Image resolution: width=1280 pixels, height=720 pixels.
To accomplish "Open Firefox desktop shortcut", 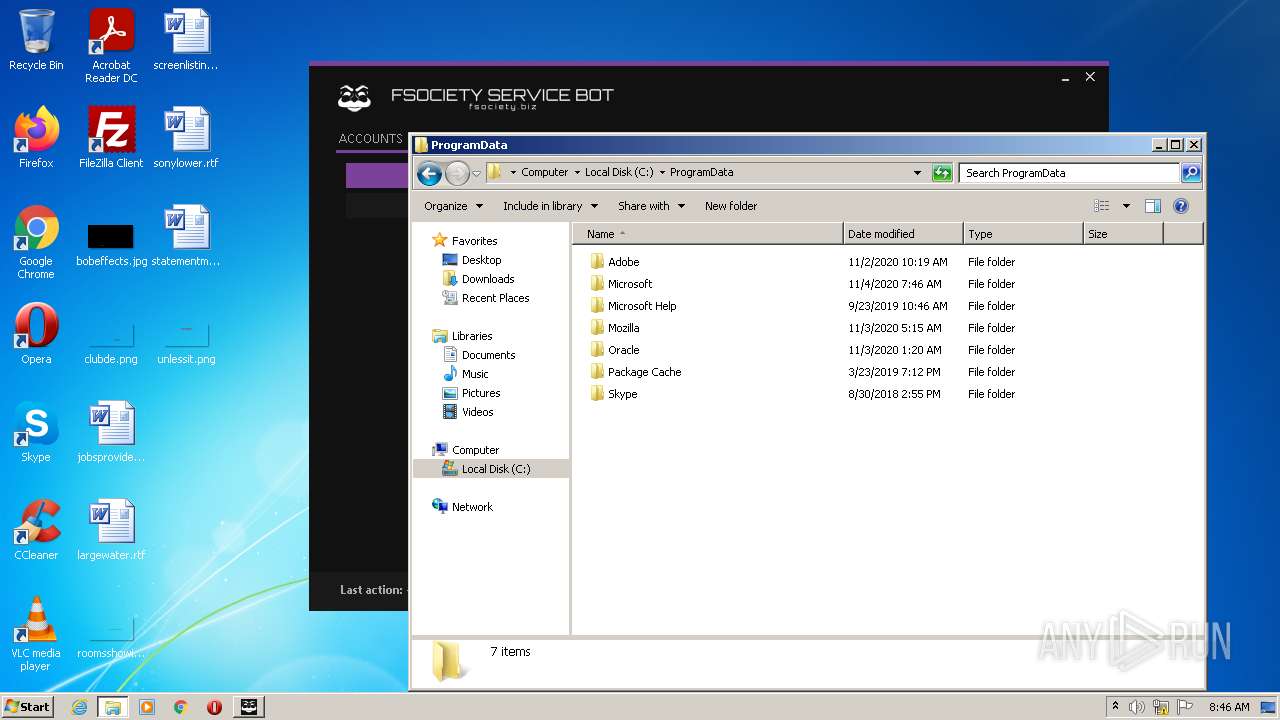I will click(36, 138).
